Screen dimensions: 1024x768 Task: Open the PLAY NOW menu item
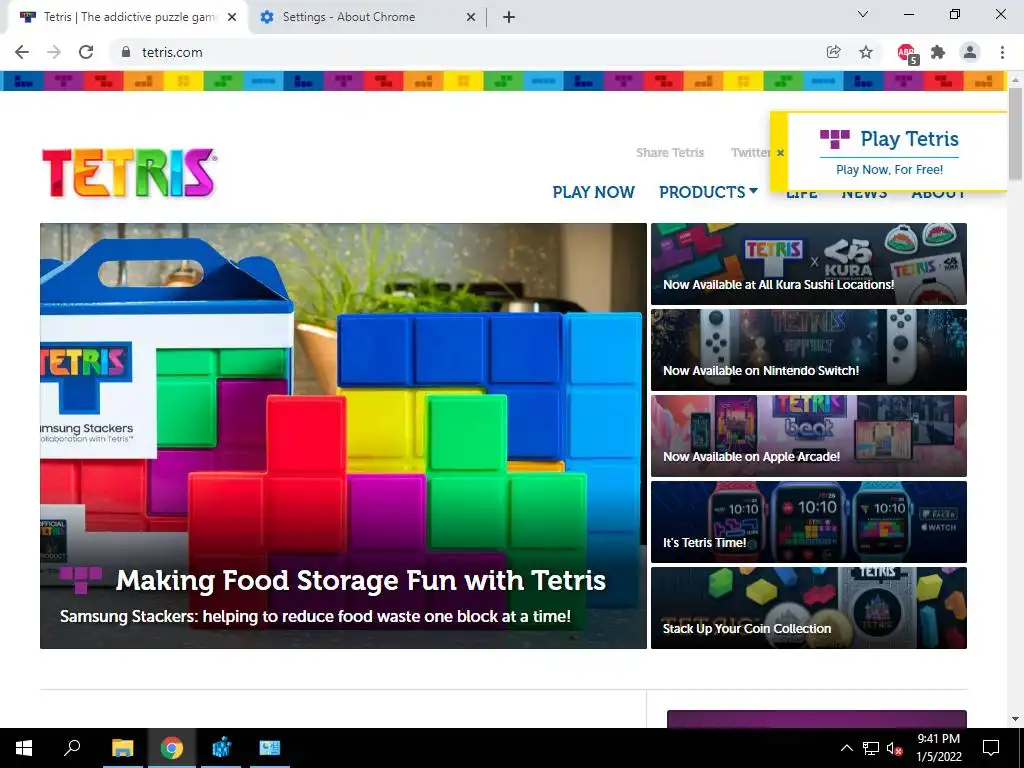(594, 192)
